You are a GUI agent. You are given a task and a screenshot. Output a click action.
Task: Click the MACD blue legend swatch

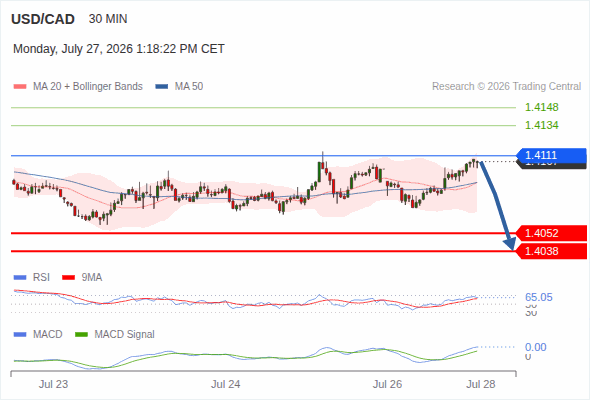[20, 334]
